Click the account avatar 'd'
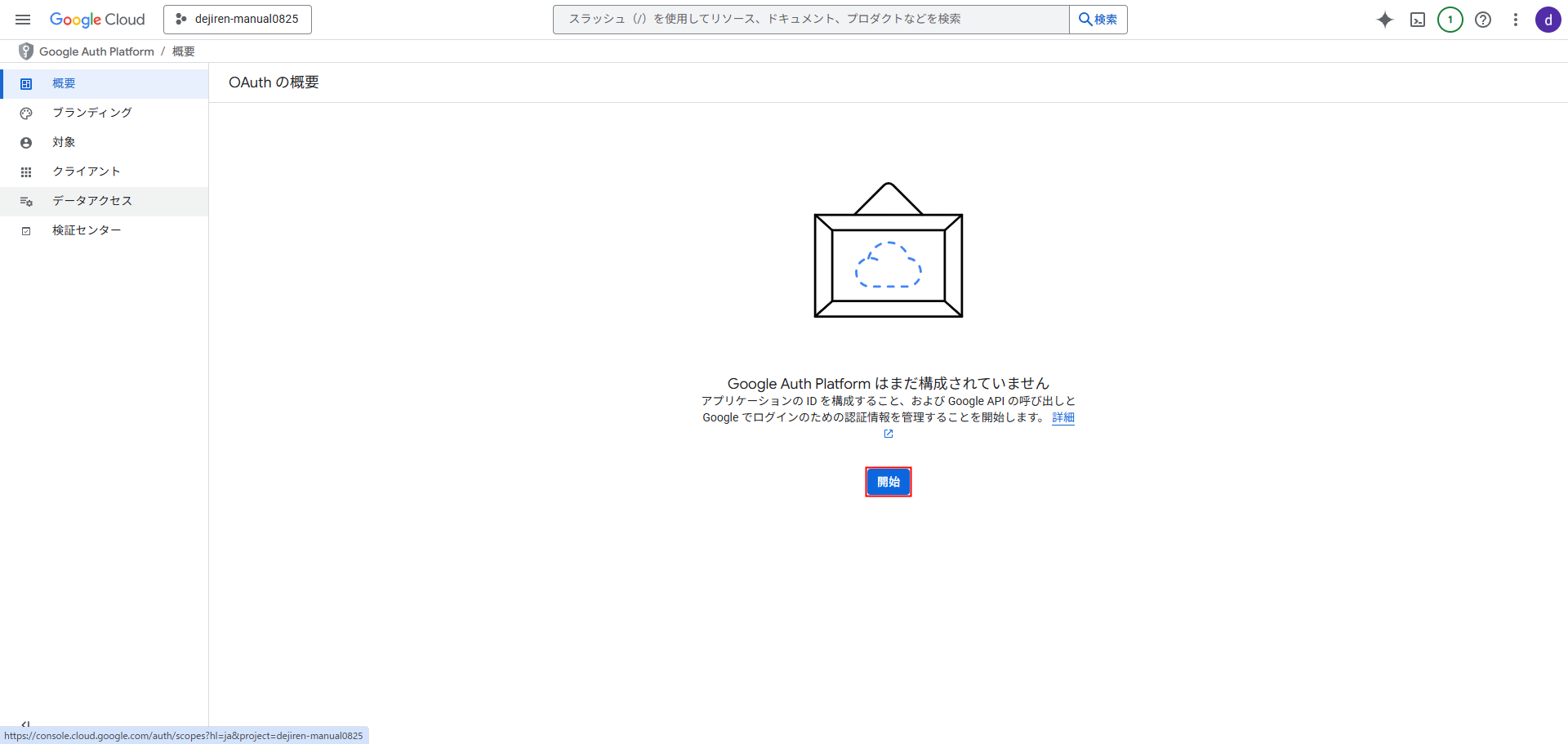1568x744 pixels. click(1548, 20)
